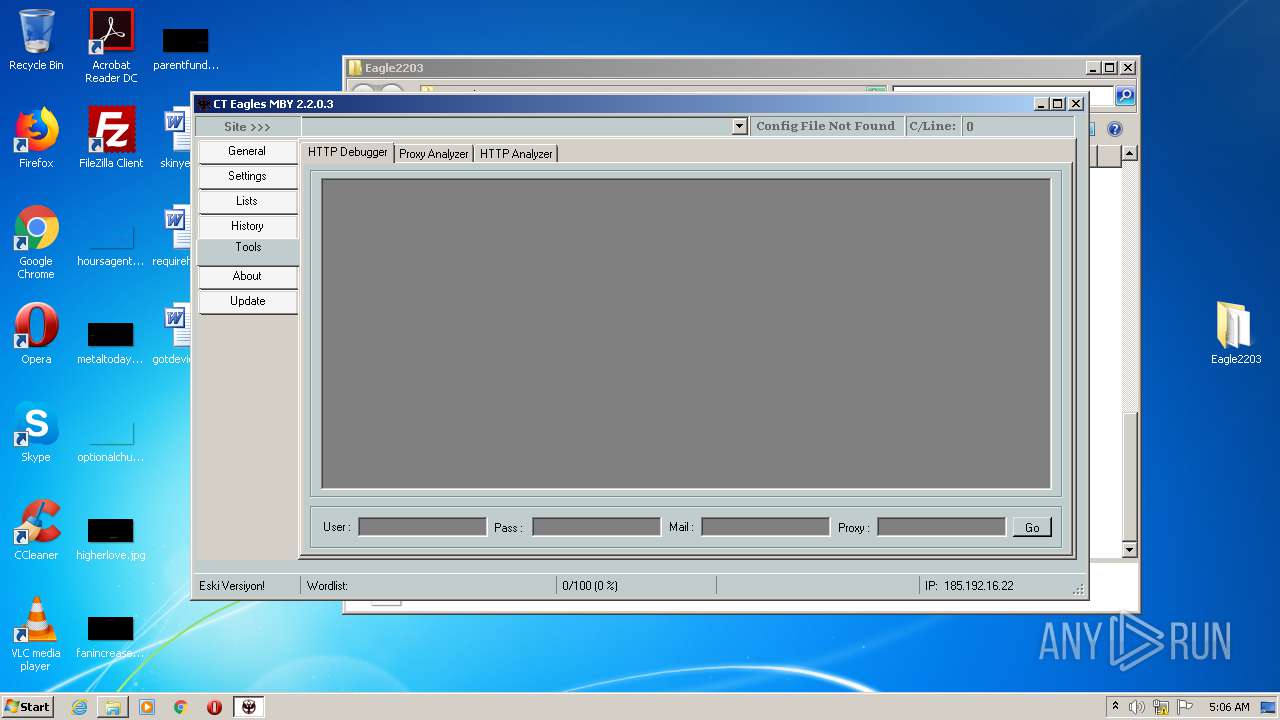Open Windows Media Player taskbar icon
This screenshot has width=1280, height=720.
click(x=147, y=707)
